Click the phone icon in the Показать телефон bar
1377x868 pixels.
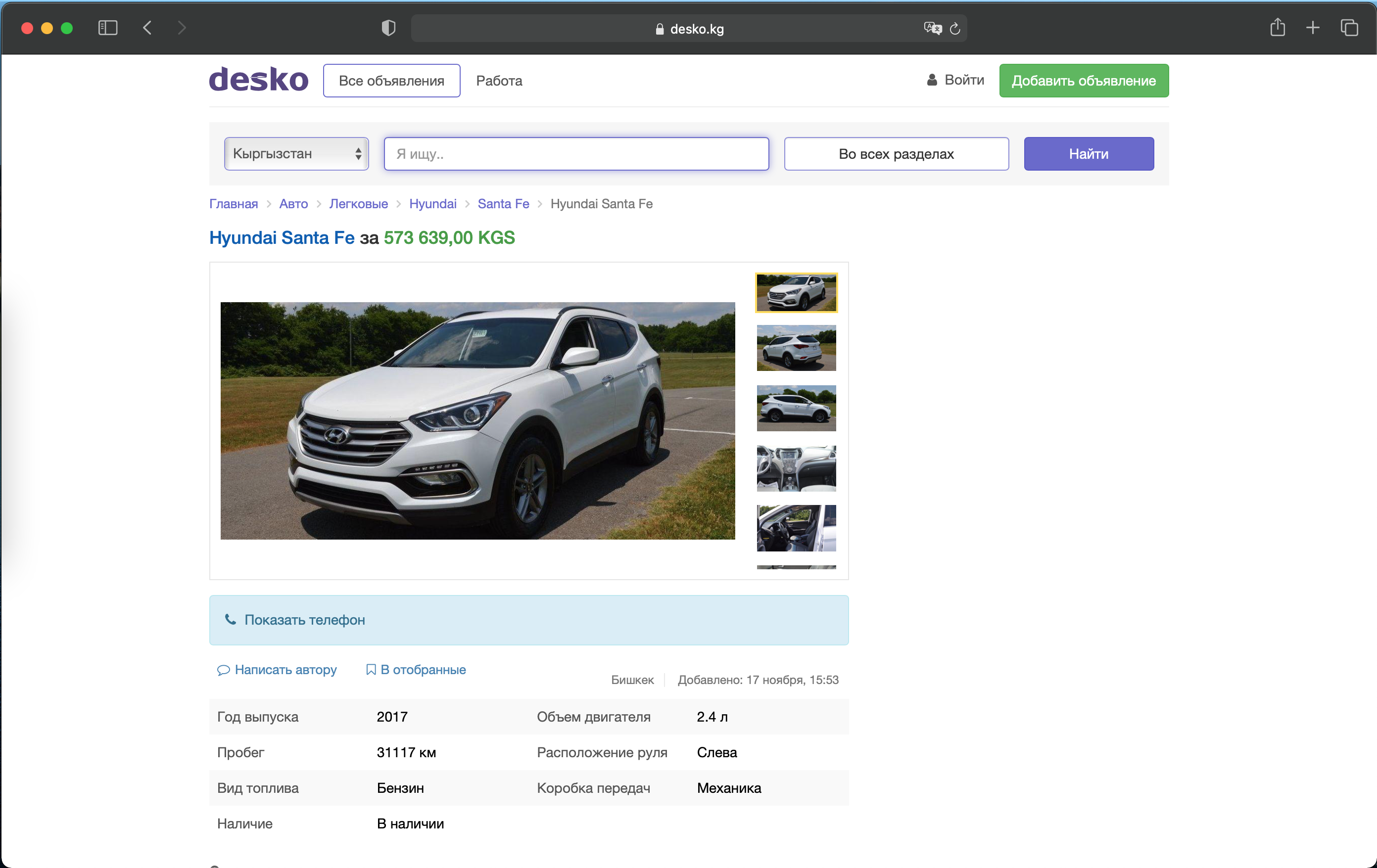pyautogui.click(x=231, y=619)
